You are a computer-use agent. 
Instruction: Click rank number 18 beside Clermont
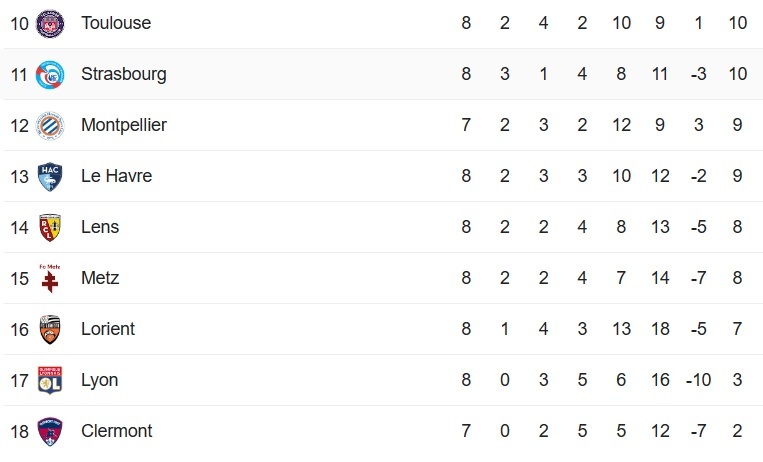(x=19, y=431)
